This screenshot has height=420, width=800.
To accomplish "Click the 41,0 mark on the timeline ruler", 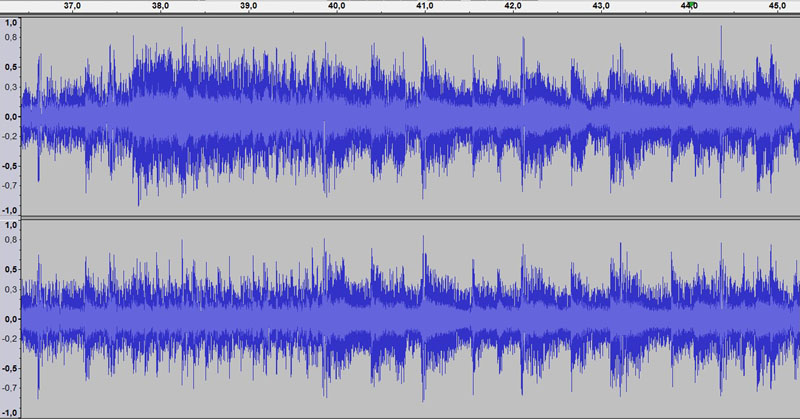I will [424, 6].
